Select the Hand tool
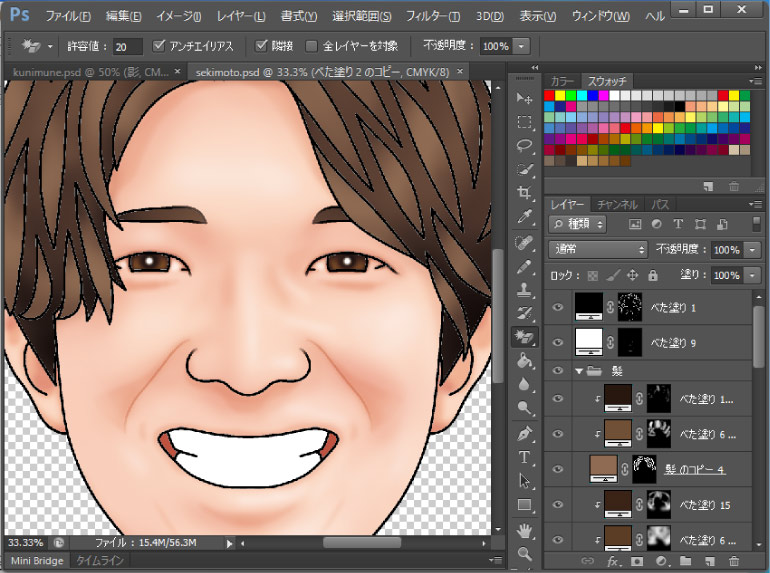Viewport: 770px width, 573px height. 524,529
